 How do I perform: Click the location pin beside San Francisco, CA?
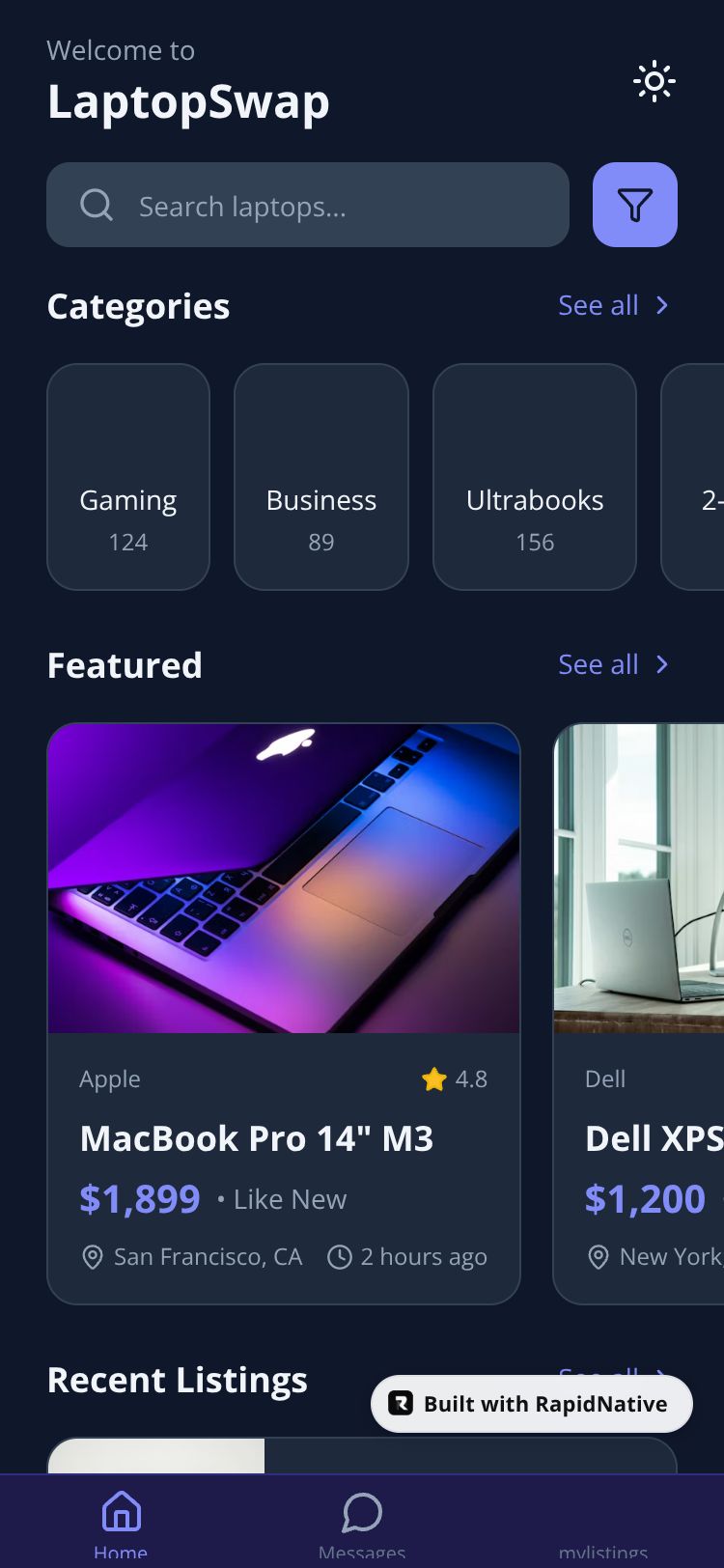coord(93,1257)
